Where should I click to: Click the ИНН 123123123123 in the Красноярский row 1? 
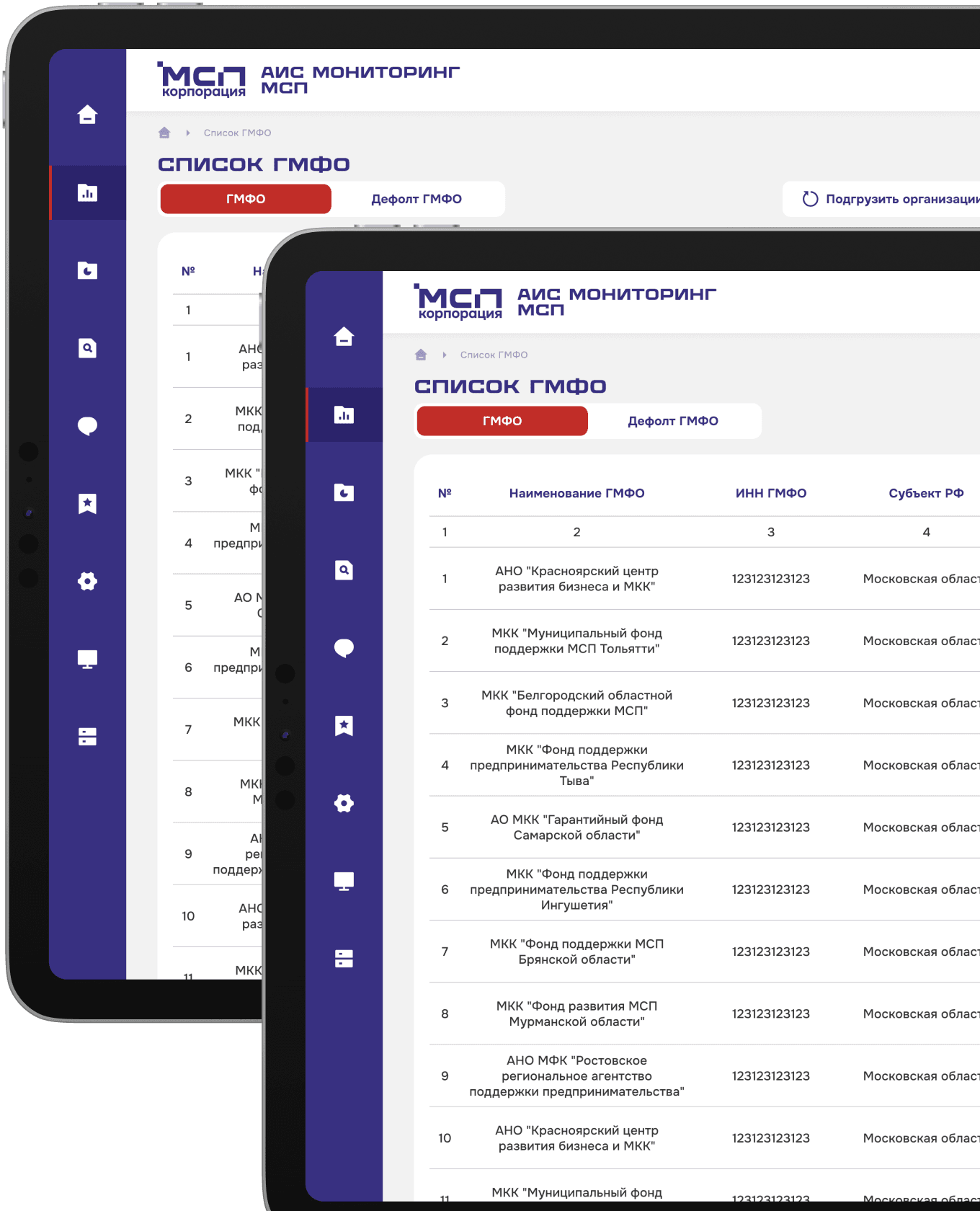tap(770, 579)
